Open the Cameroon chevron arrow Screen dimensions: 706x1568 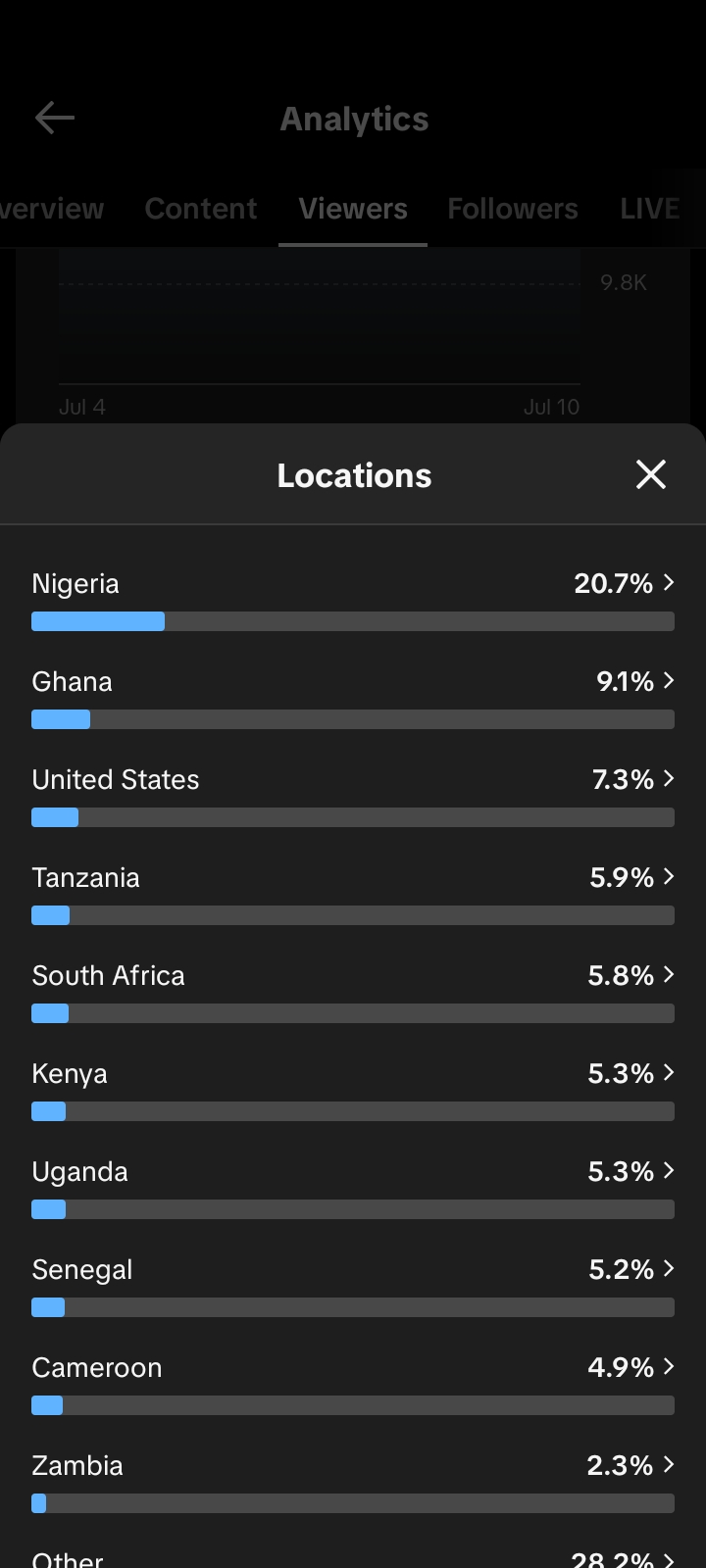tap(669, 1366)
